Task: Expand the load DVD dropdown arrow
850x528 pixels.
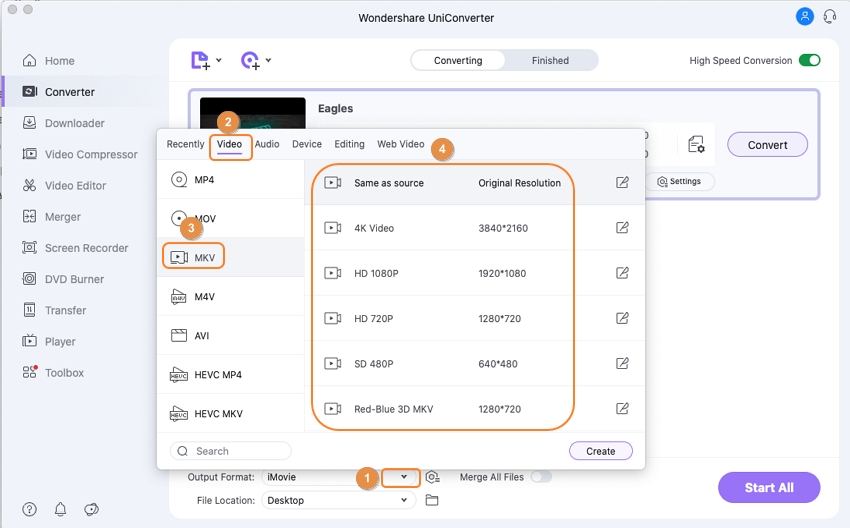Action: point(268,60)
